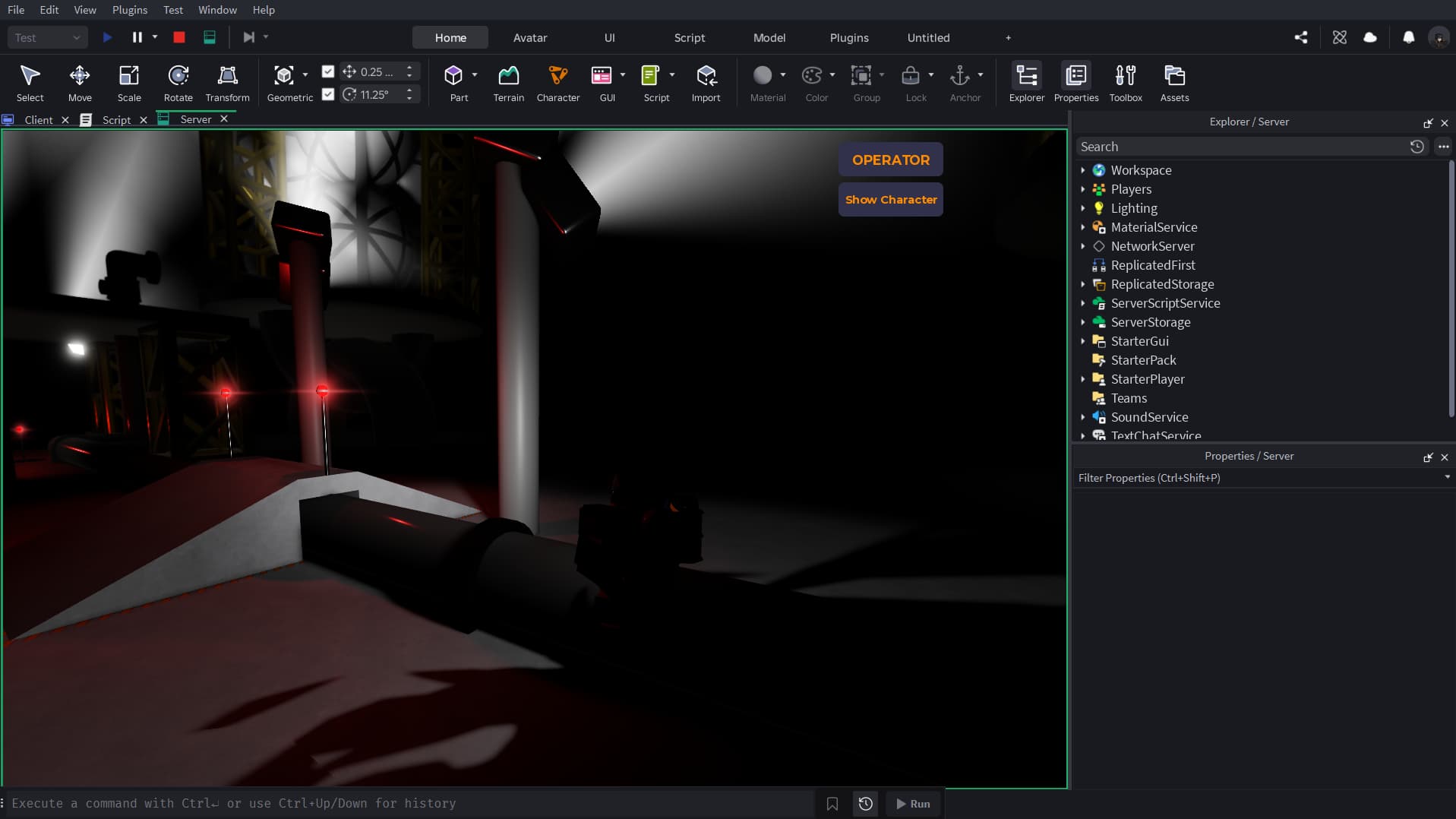
Task: Stop the running test session
Action: (179, 37)
